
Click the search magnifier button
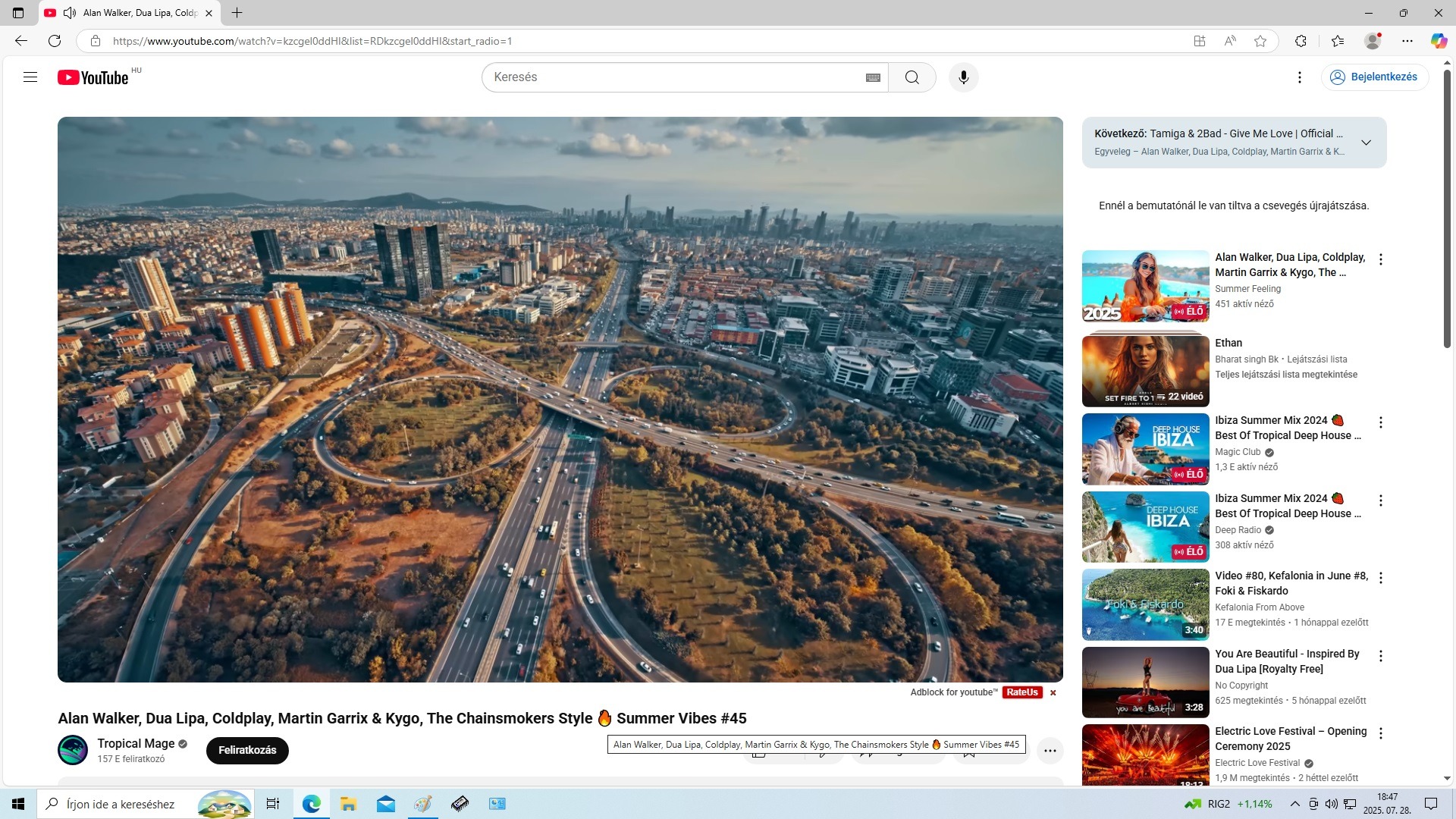[912, 77]
